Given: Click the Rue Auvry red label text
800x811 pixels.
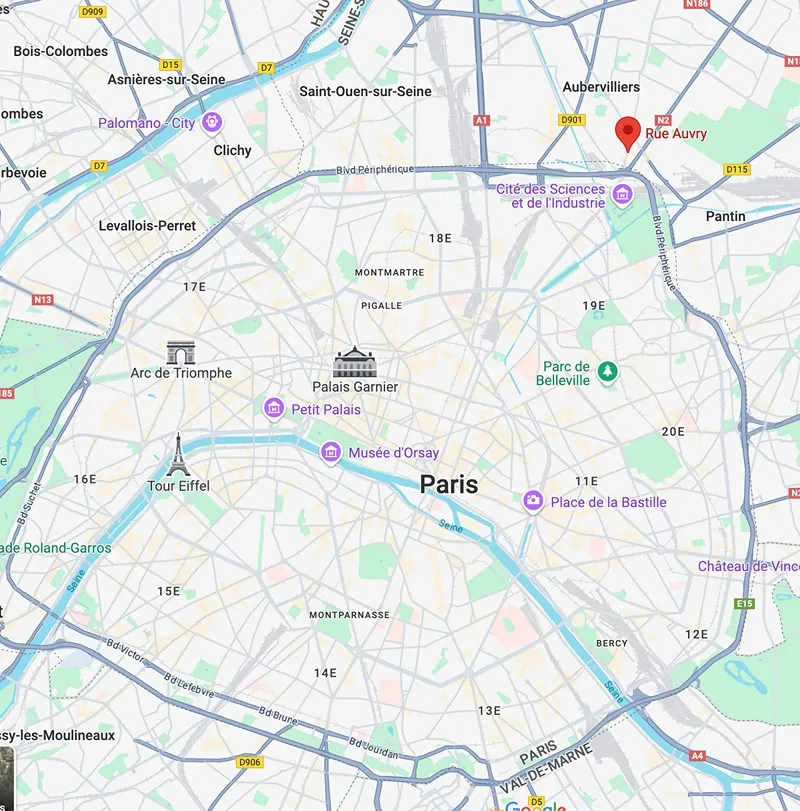Looking at the screenshot, I should (675, 133).
